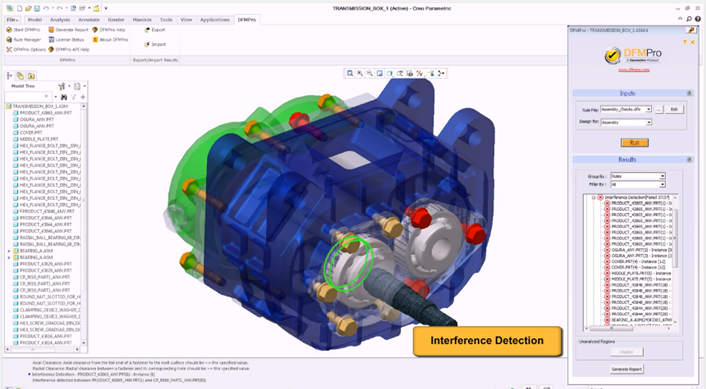Viewport: 706px width, 389px height.
Task: Click the Export results icon
Action: pyautogui.click(x=147, y=30)
